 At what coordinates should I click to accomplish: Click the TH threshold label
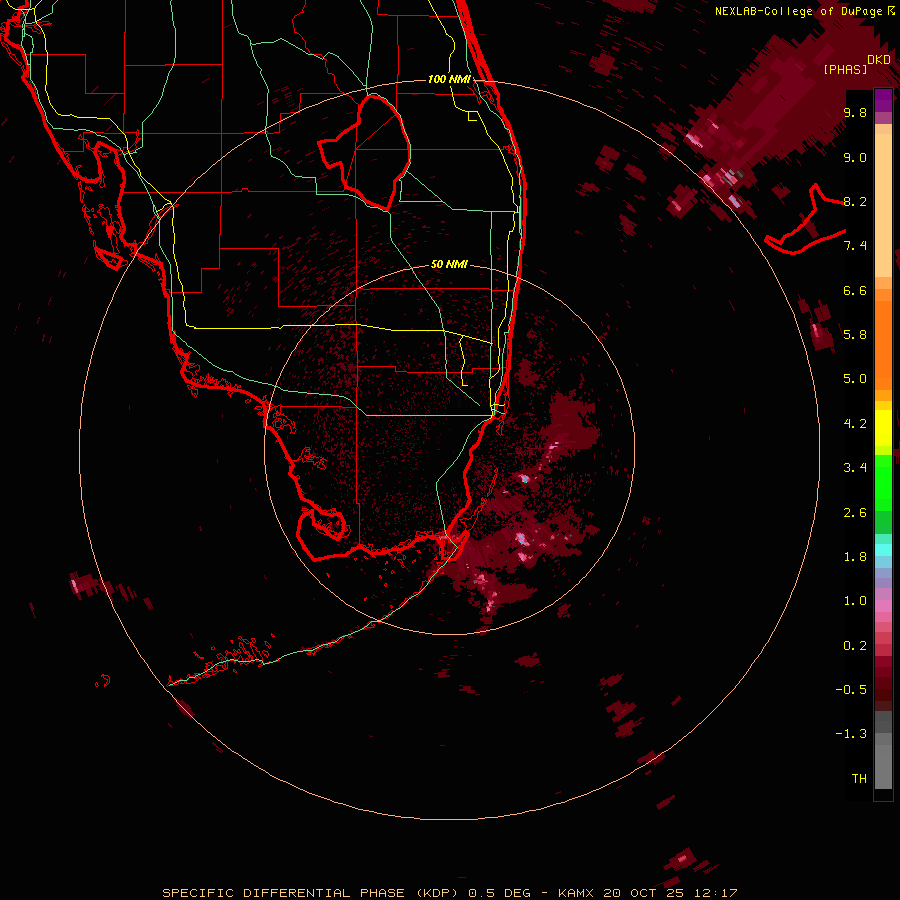tap(859, 779)
